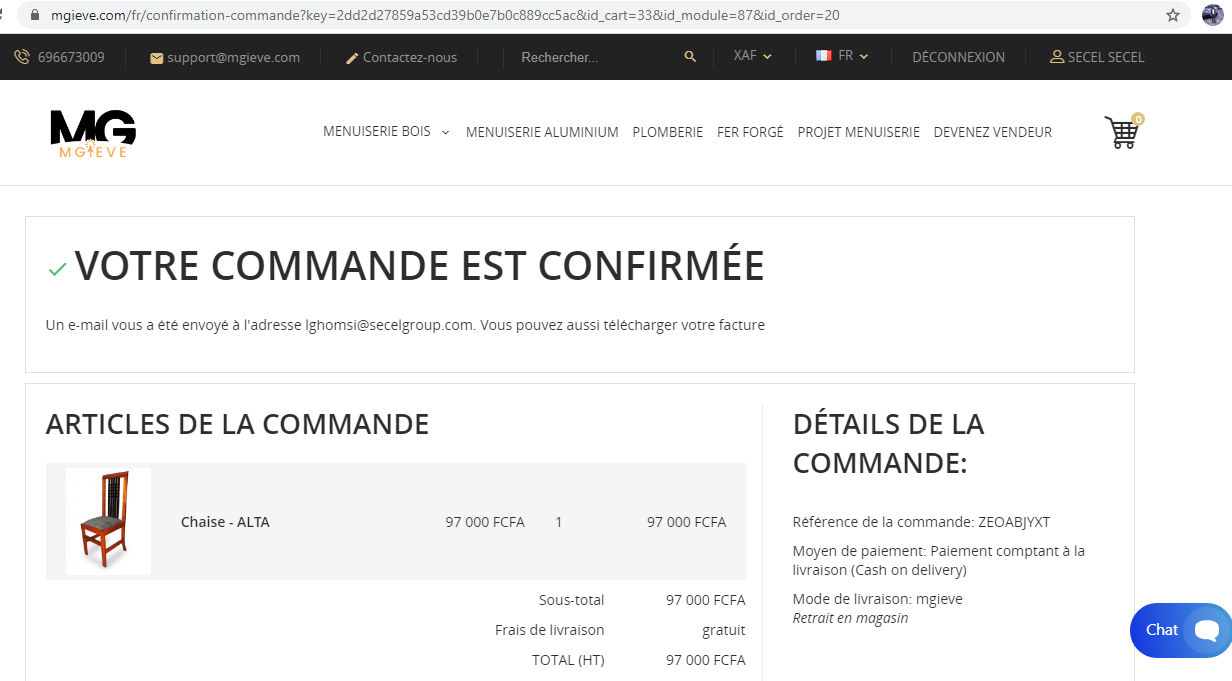
Task: Expand the FR language dropdown
Action: click(x=853, y=56)
